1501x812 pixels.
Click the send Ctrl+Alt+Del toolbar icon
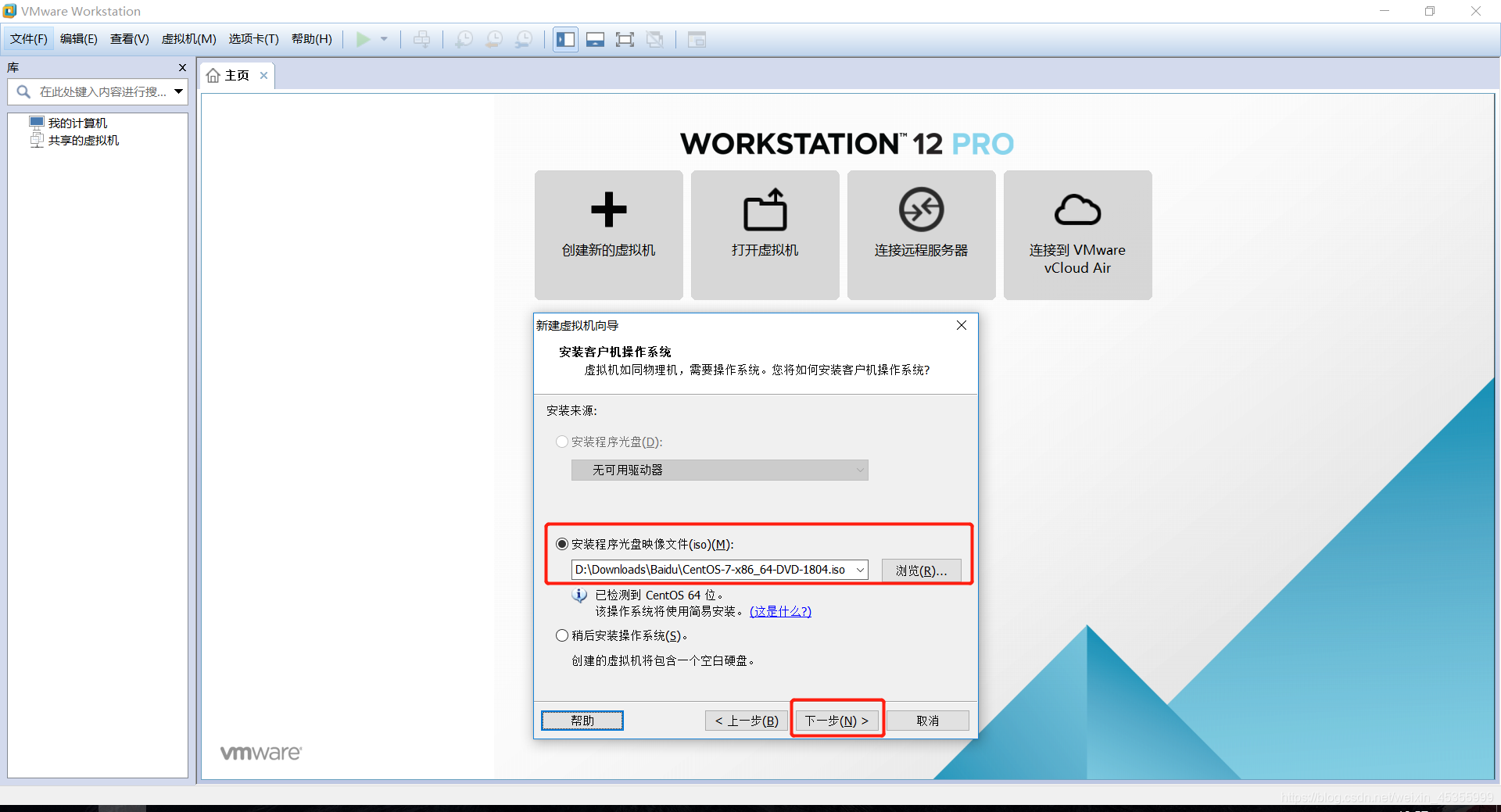pos(421,39)
